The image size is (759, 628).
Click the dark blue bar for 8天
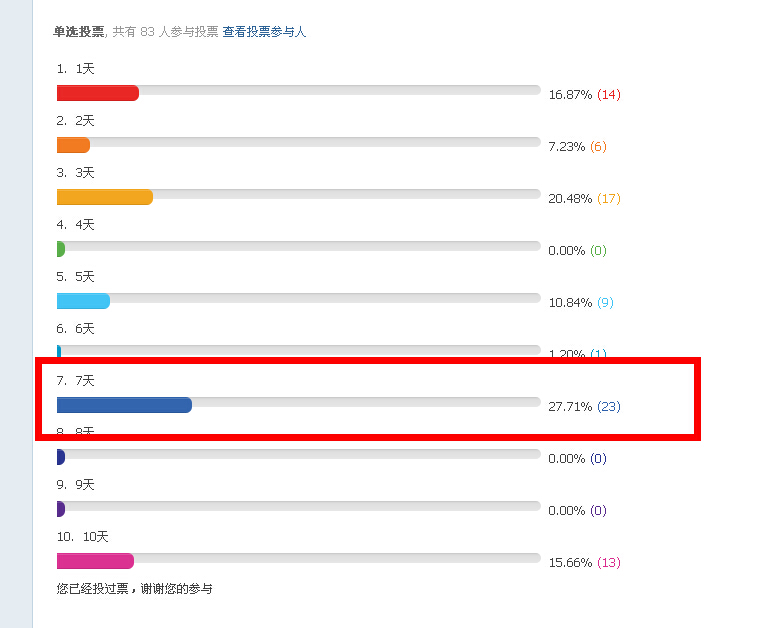point(61,457)
